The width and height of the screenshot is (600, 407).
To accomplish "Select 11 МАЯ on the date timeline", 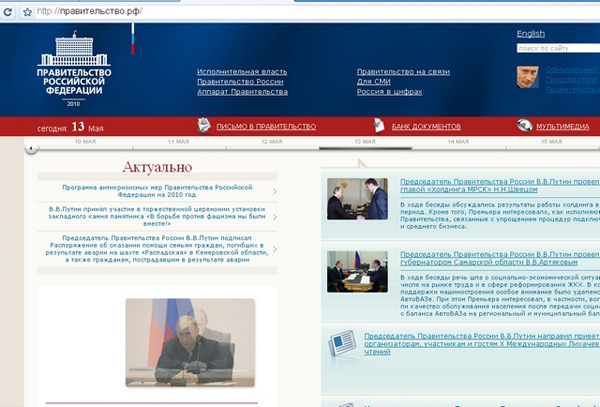I will click(x=178, y=142).
